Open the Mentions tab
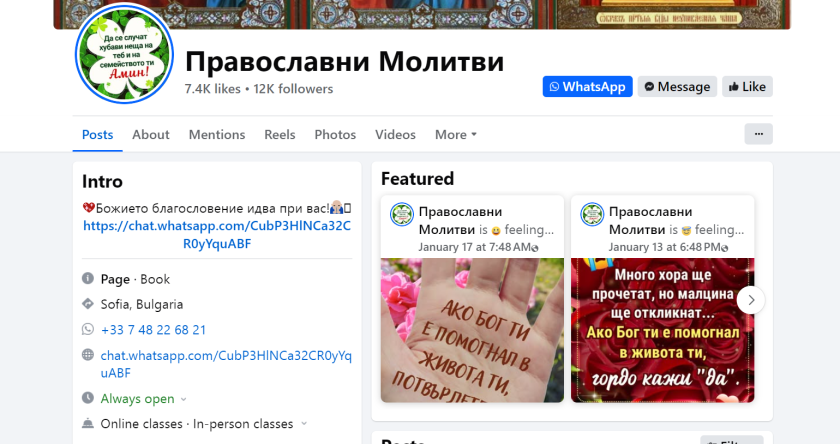The height and width of the screenshot is (444, 840). (217, 134)
